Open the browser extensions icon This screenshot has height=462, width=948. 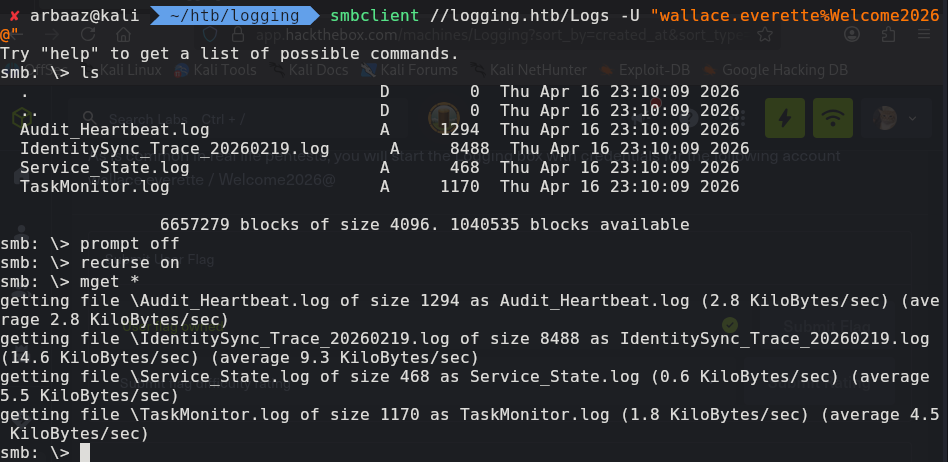[x=890, y=35]
